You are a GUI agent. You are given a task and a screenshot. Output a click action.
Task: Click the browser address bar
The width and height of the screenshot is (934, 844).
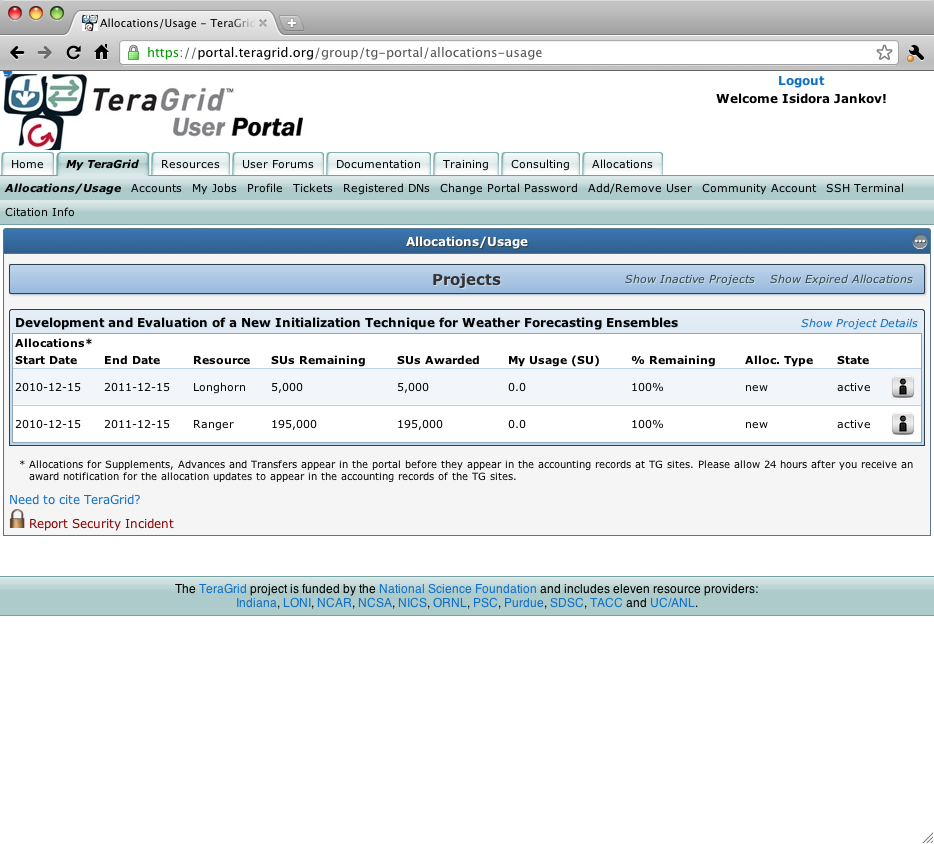[x=500, y=53]
